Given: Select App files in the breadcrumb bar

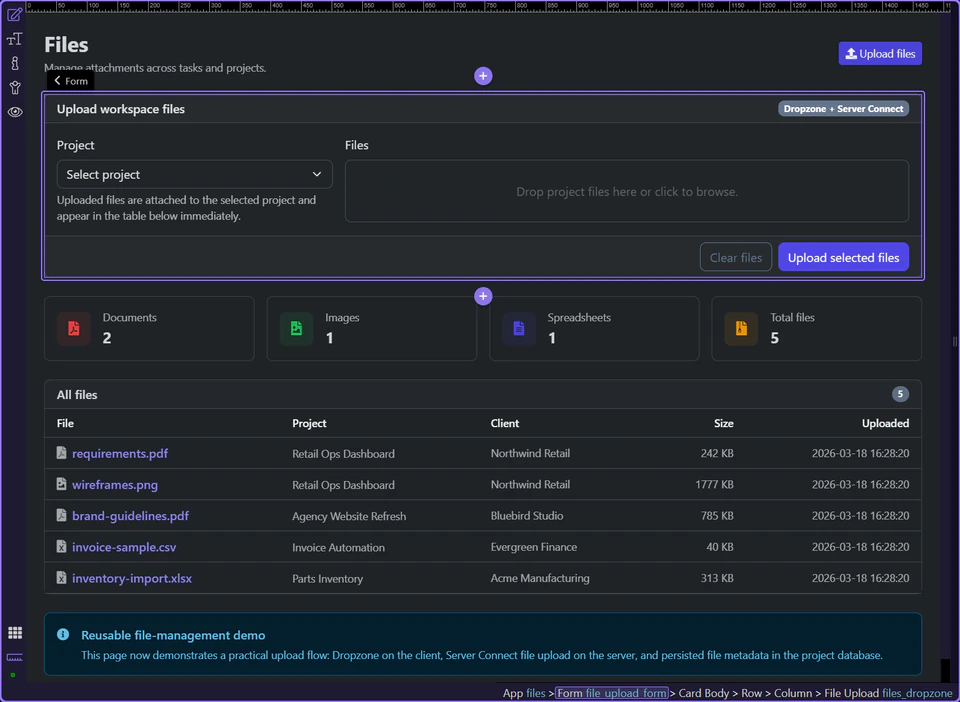Looking at the screenshot, I should [524, 692].
